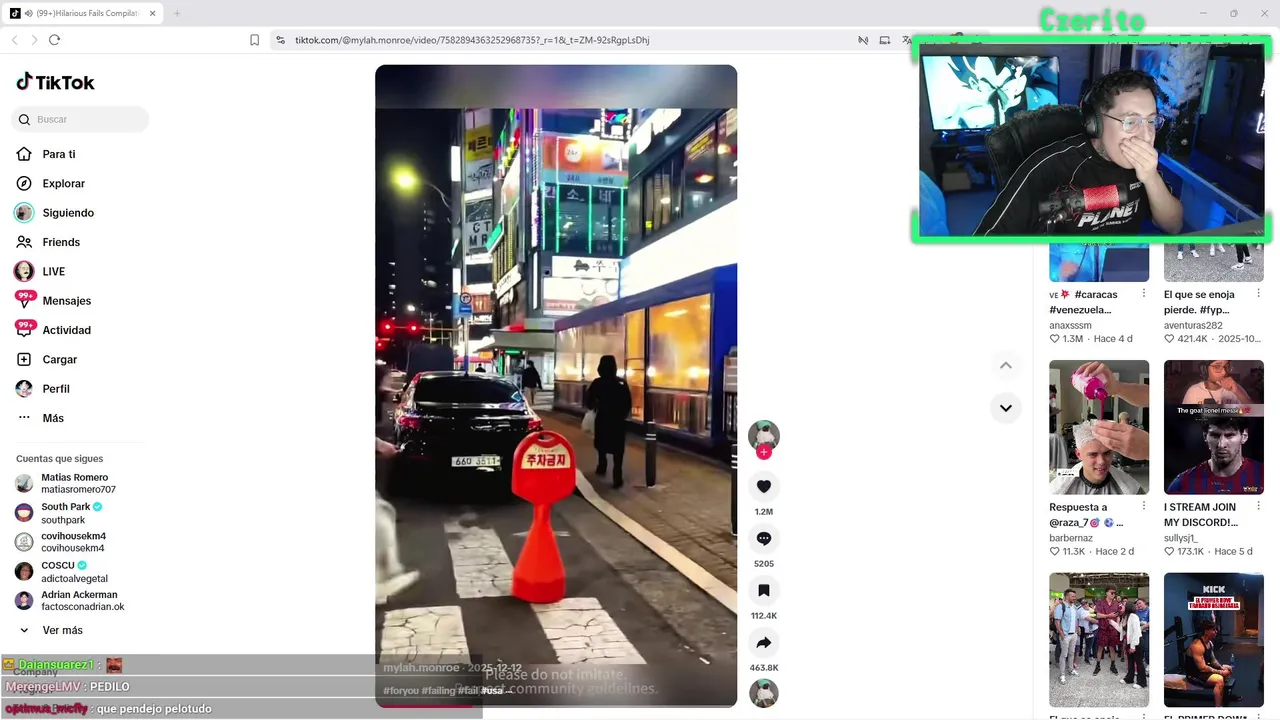Screen dimensions: 1280x720
Task: Click the Buscar search field
Action: coord(81,119)
